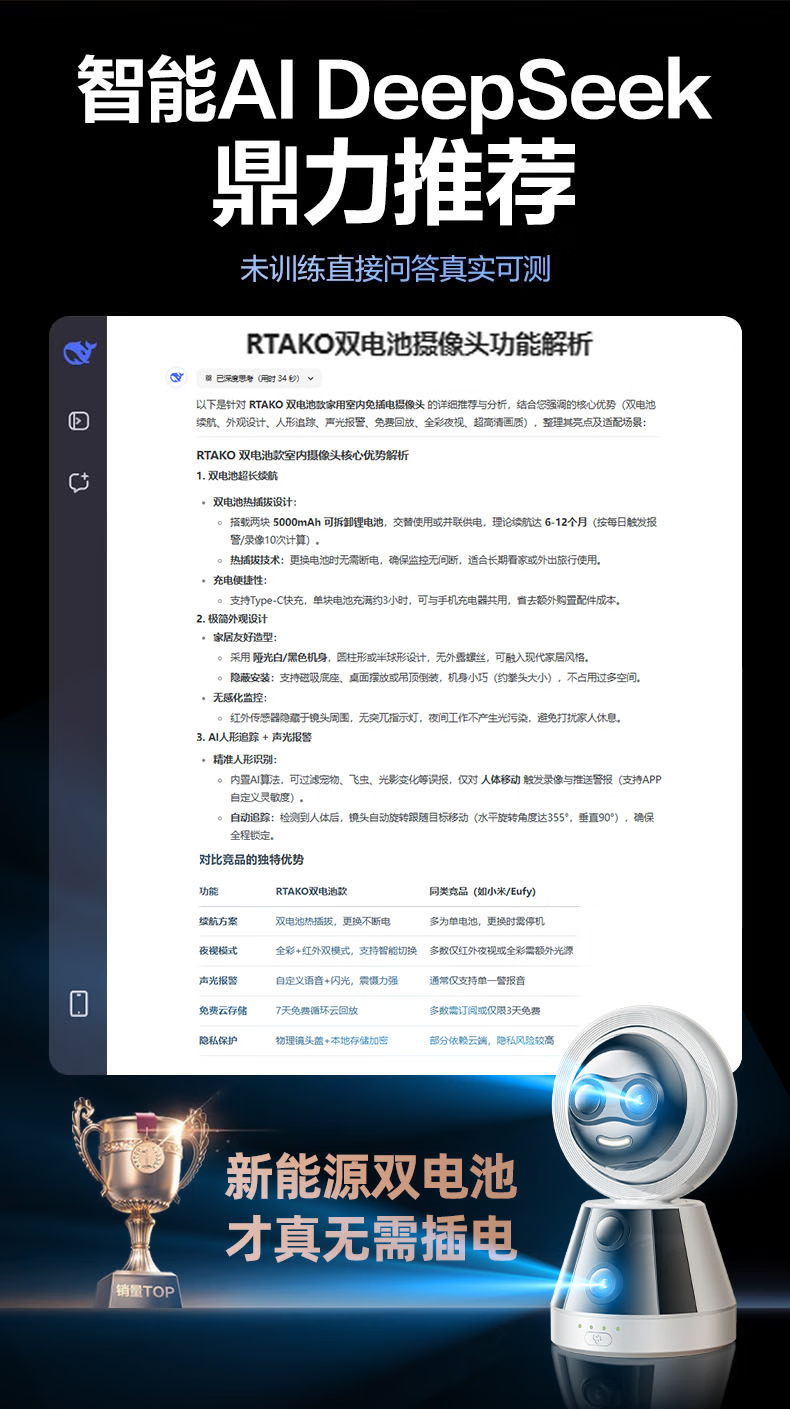
Task: Click the bold text 5000mAh 可拆卸锂电池
Action: (x=328, y=522)
